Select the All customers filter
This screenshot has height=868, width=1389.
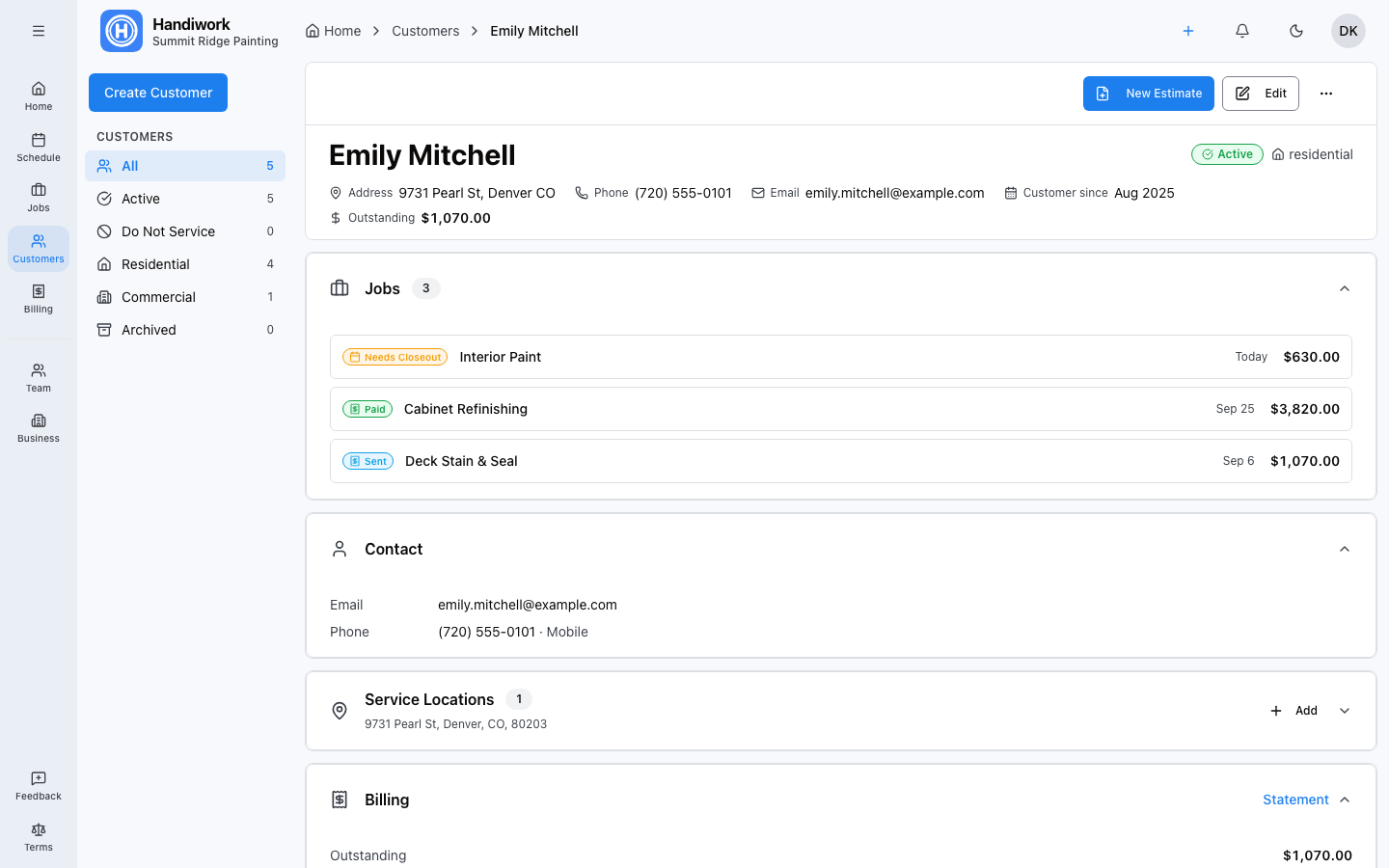(x=185, y=166)
